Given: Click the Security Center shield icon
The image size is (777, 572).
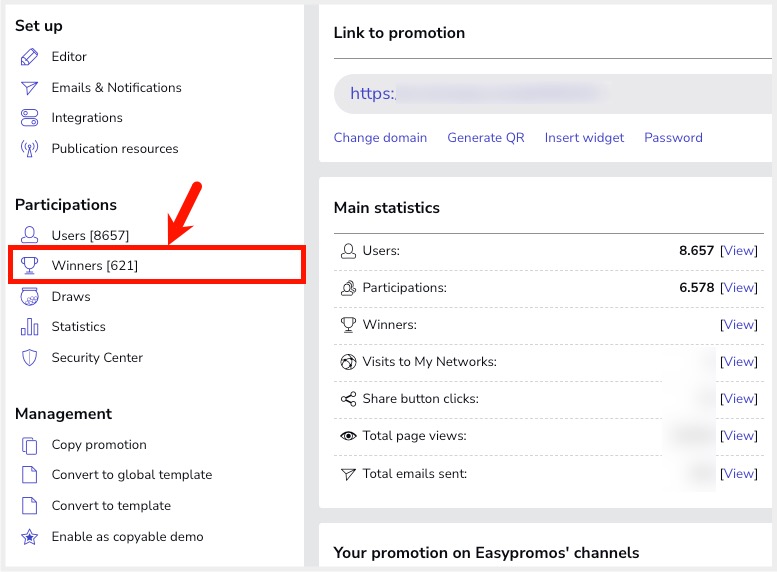Looking at the screenshot, I should point(30,358).
